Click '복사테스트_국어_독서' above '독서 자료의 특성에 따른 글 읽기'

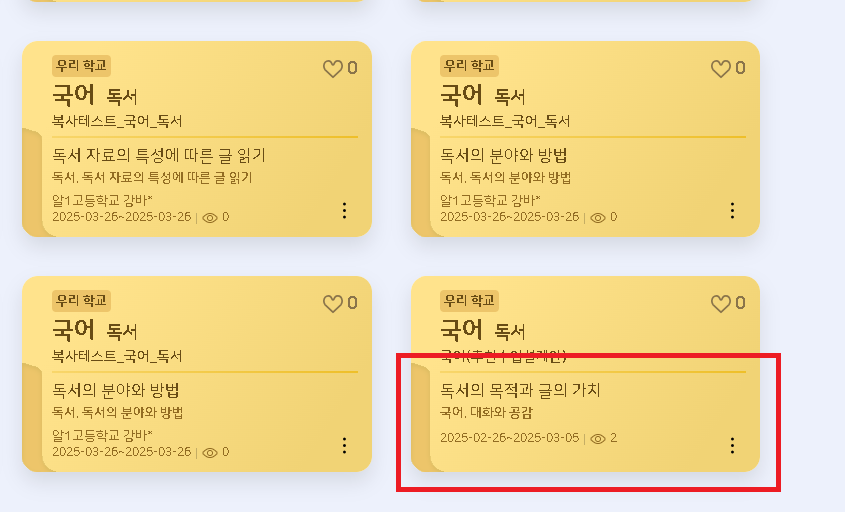pos(117,121)
